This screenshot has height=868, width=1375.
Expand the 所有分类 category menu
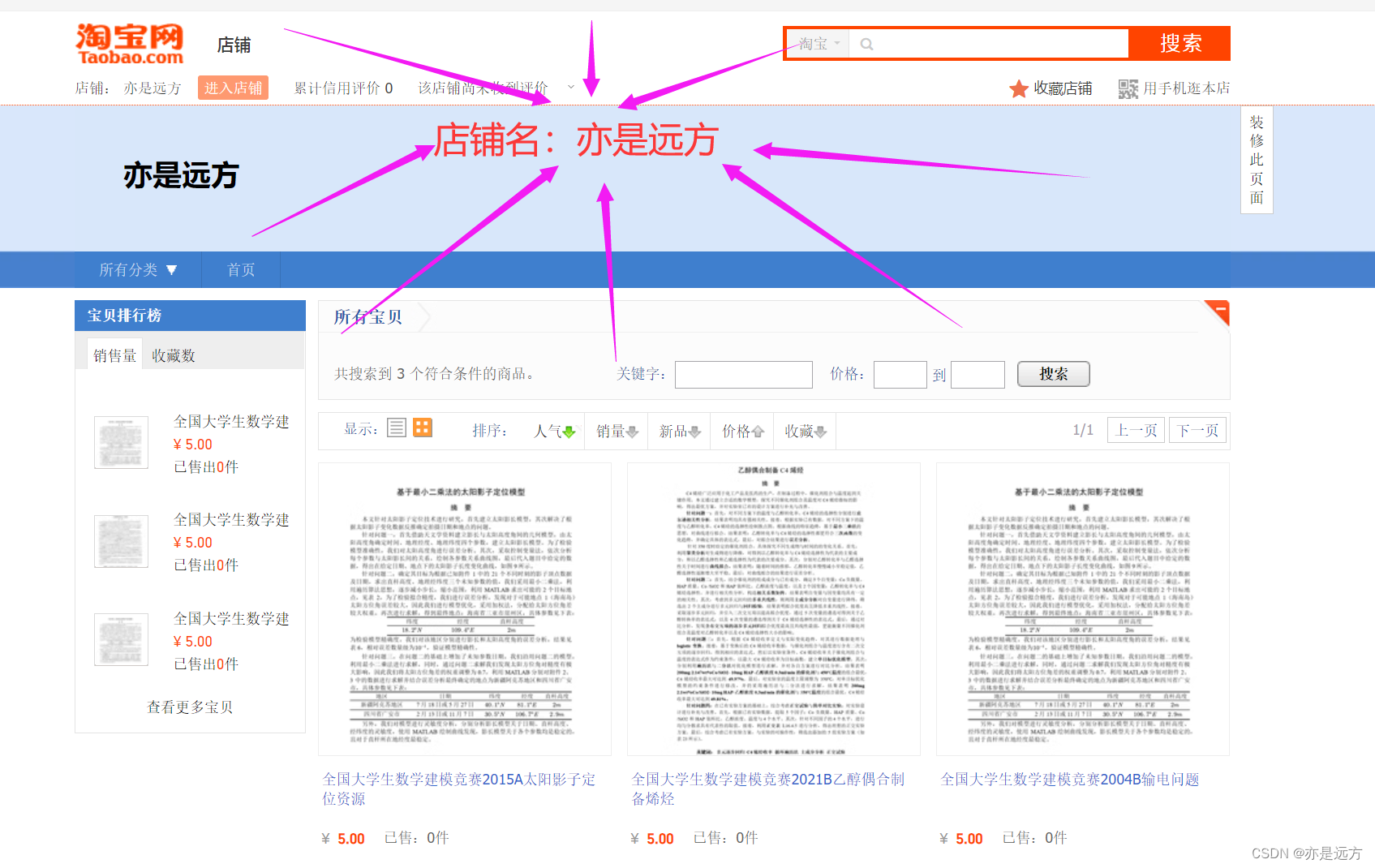coord(138,269)
